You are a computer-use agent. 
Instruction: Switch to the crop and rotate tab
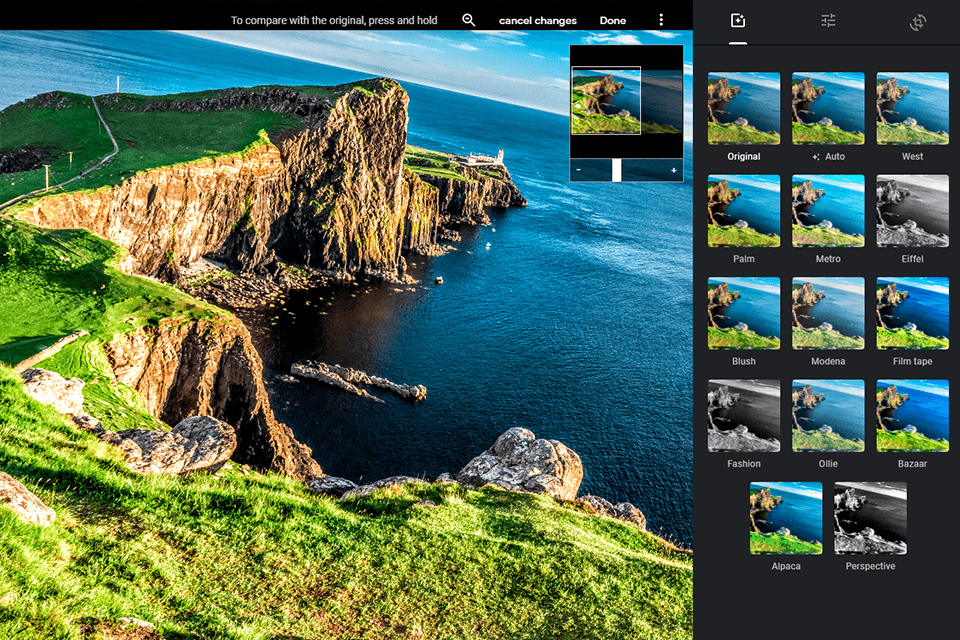919,19
